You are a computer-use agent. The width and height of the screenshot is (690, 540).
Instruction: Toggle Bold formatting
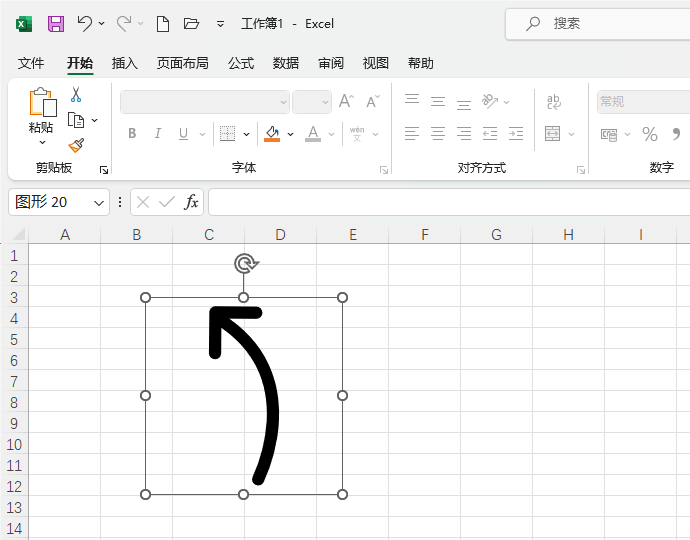click(132, 133)
